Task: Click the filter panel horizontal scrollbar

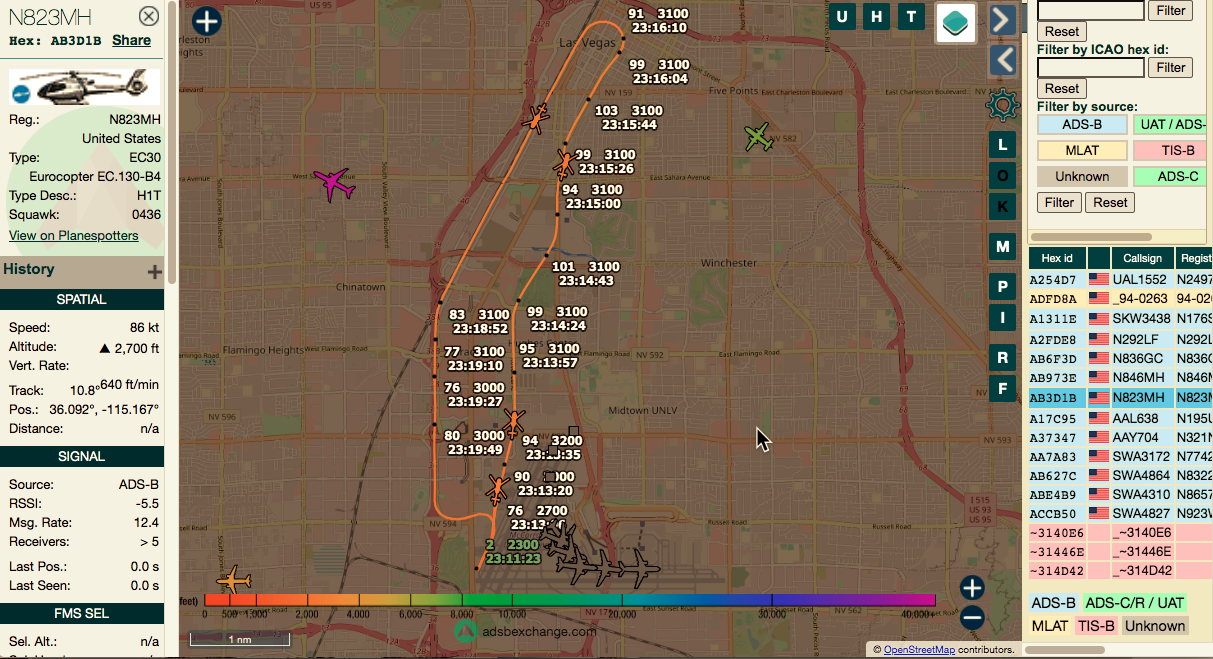Action: pos(1090,237)
